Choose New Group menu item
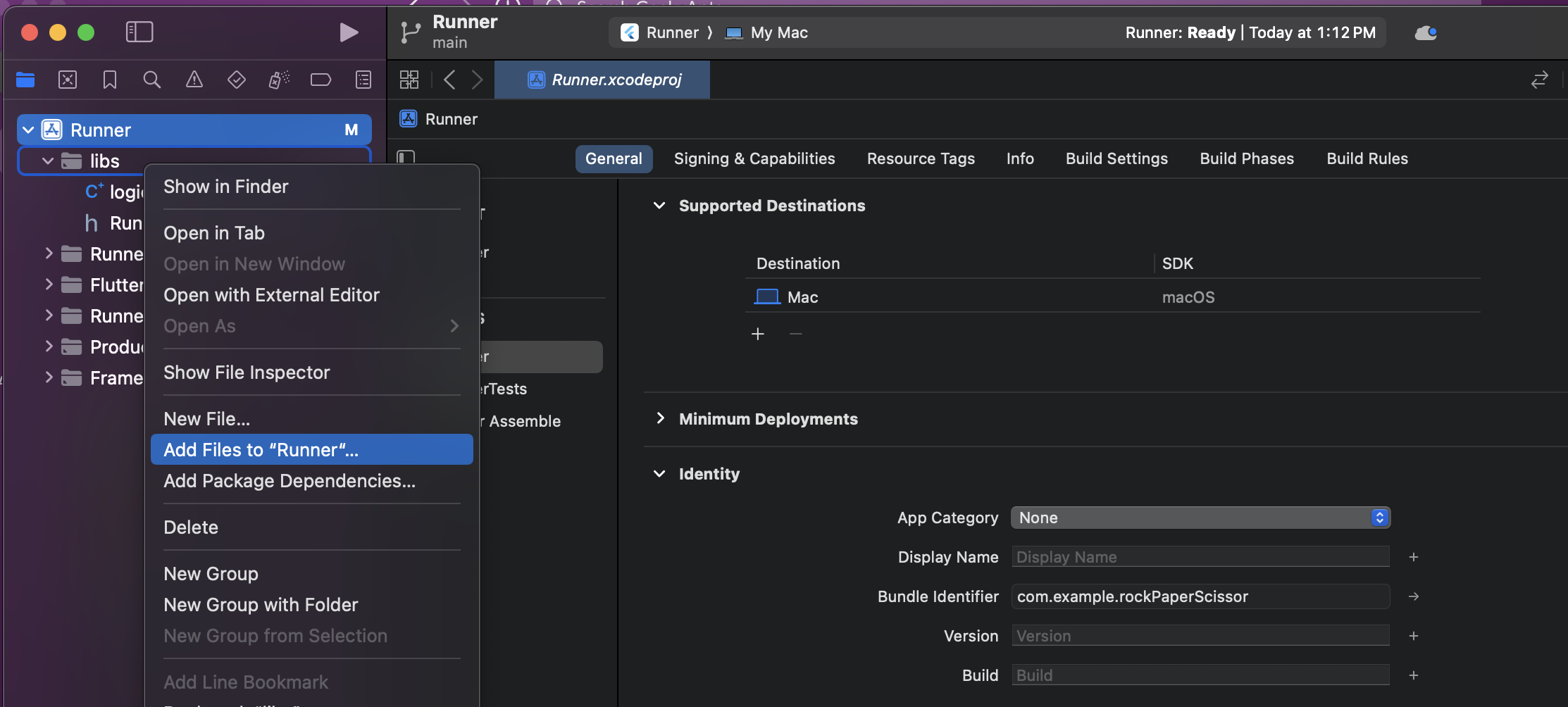 tap(311, 574)
